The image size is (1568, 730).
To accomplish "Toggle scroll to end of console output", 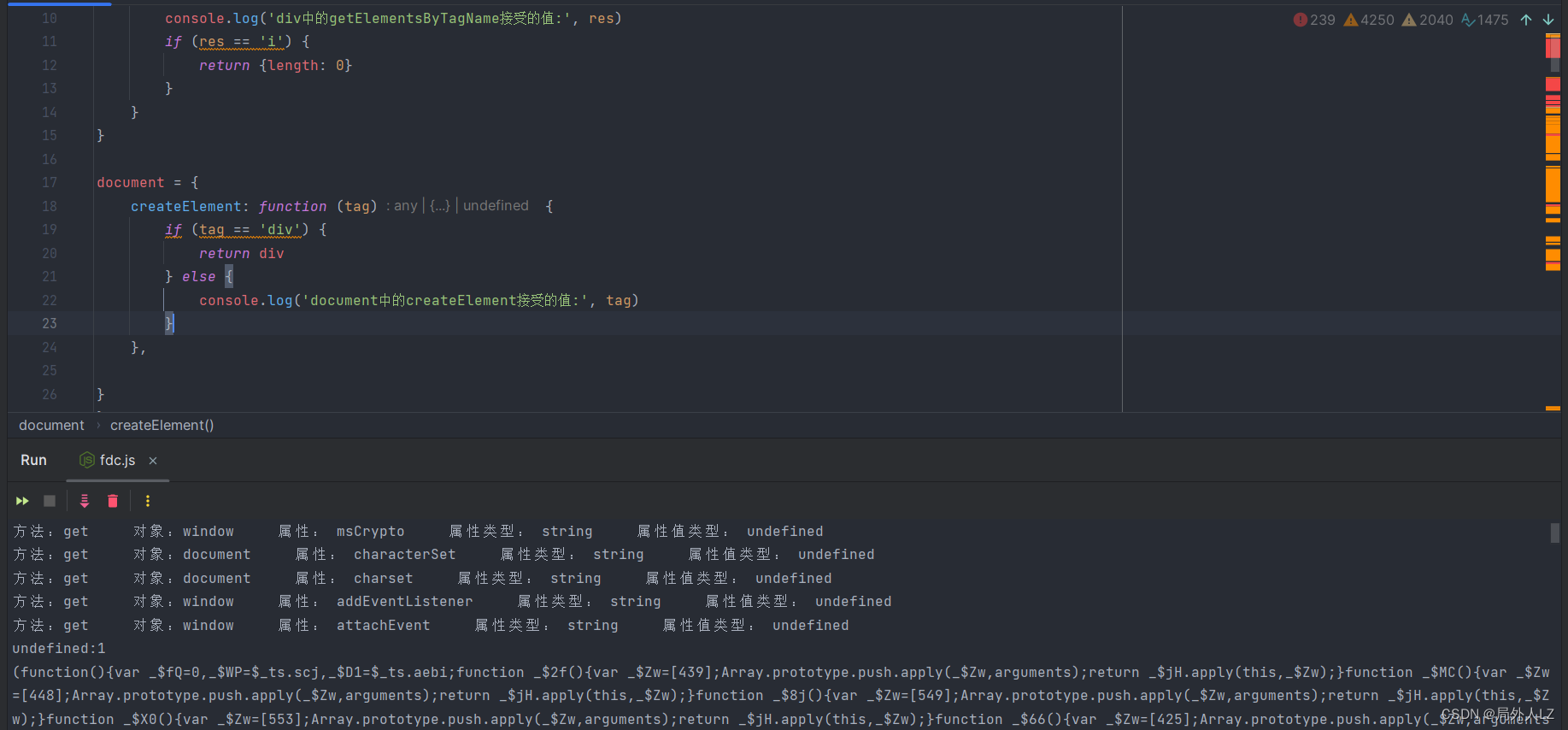I will pyautogui.click(x=85, y=501).
